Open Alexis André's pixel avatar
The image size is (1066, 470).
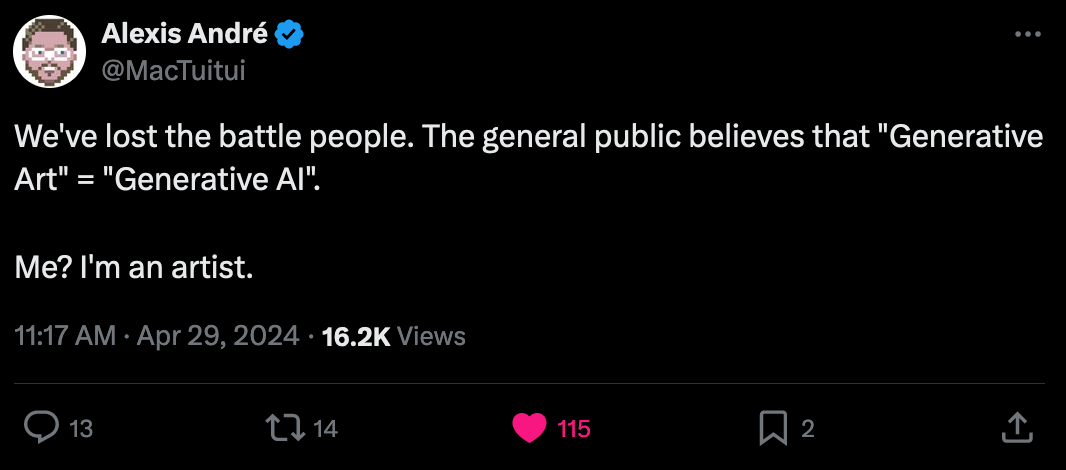click(50, 52)
